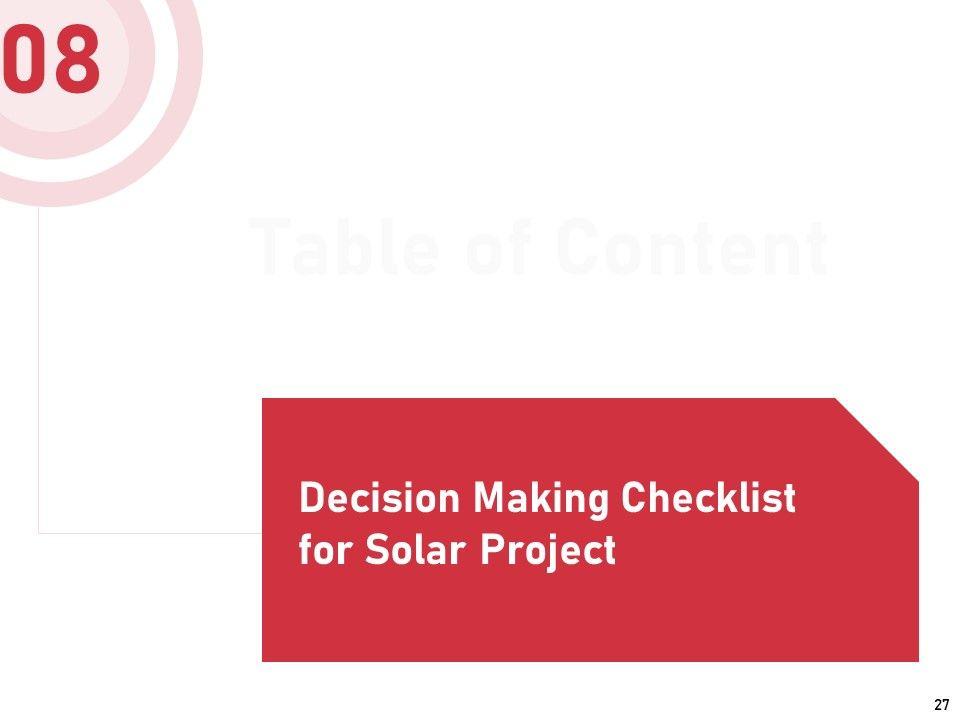The width and height of the screenshot is (960, 720).
Task: Click the faint word "Table" in watermark
Action: (338, 247)
